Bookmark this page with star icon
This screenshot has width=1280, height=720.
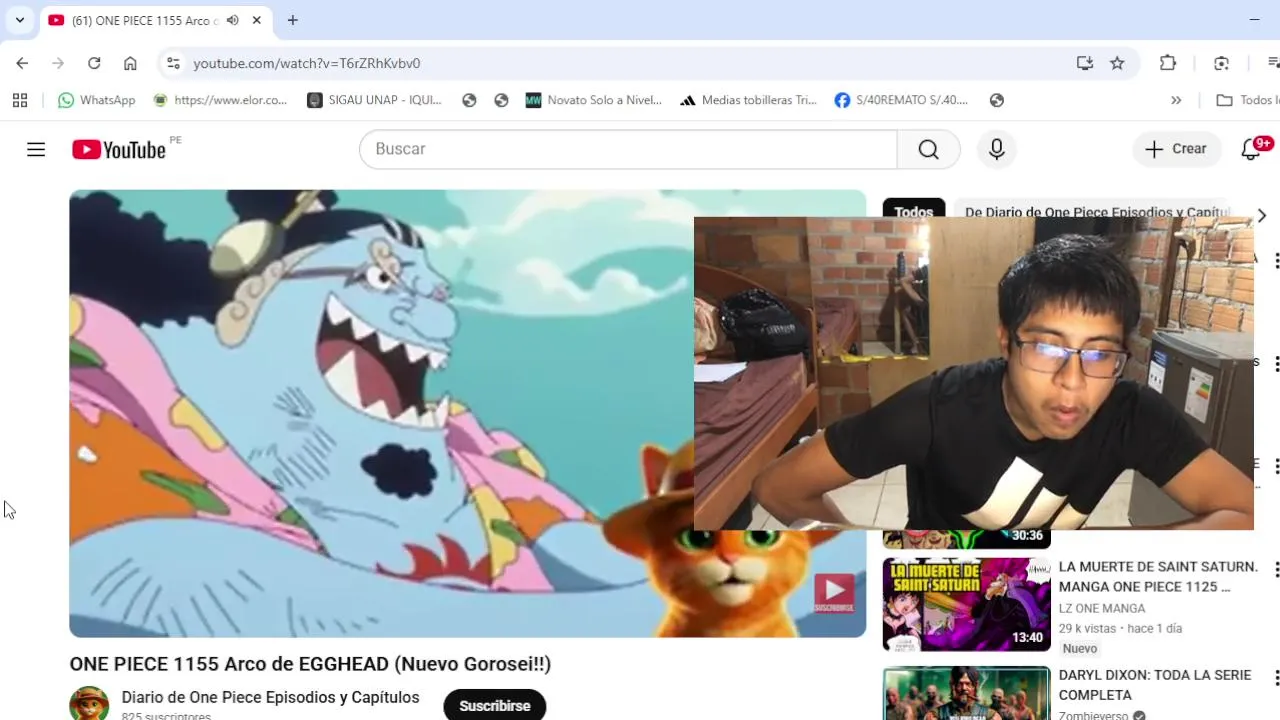(x=1117, y=63)
